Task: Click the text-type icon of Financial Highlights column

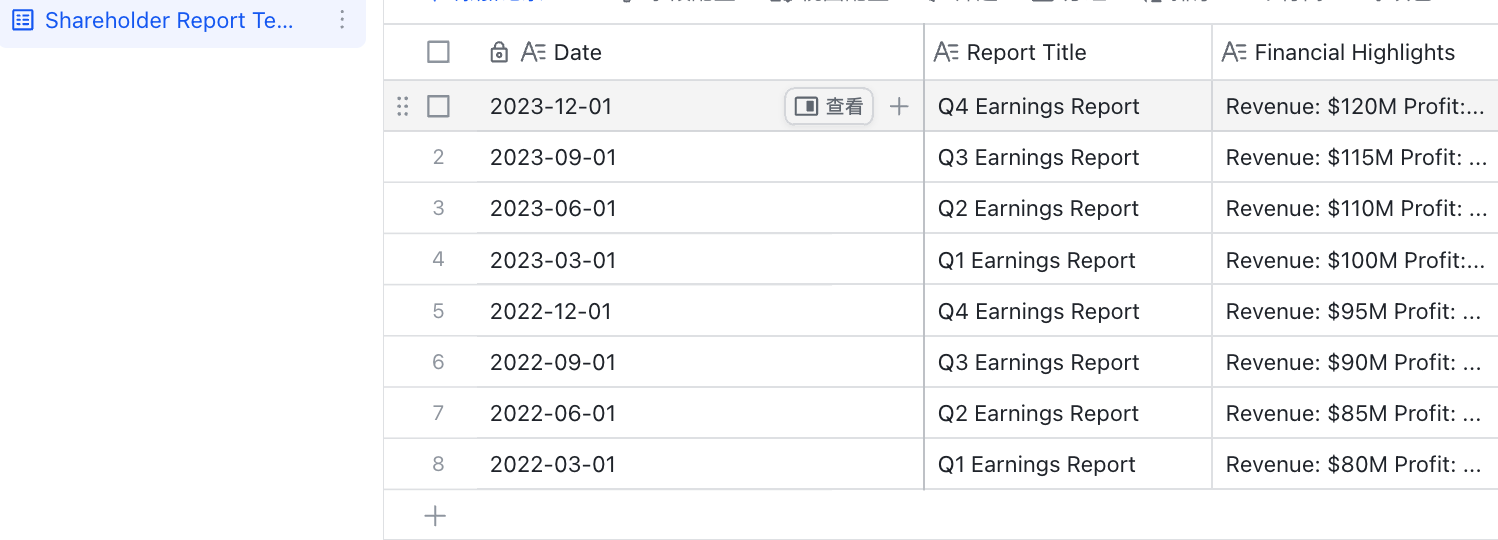Action: coord(1235,53)
